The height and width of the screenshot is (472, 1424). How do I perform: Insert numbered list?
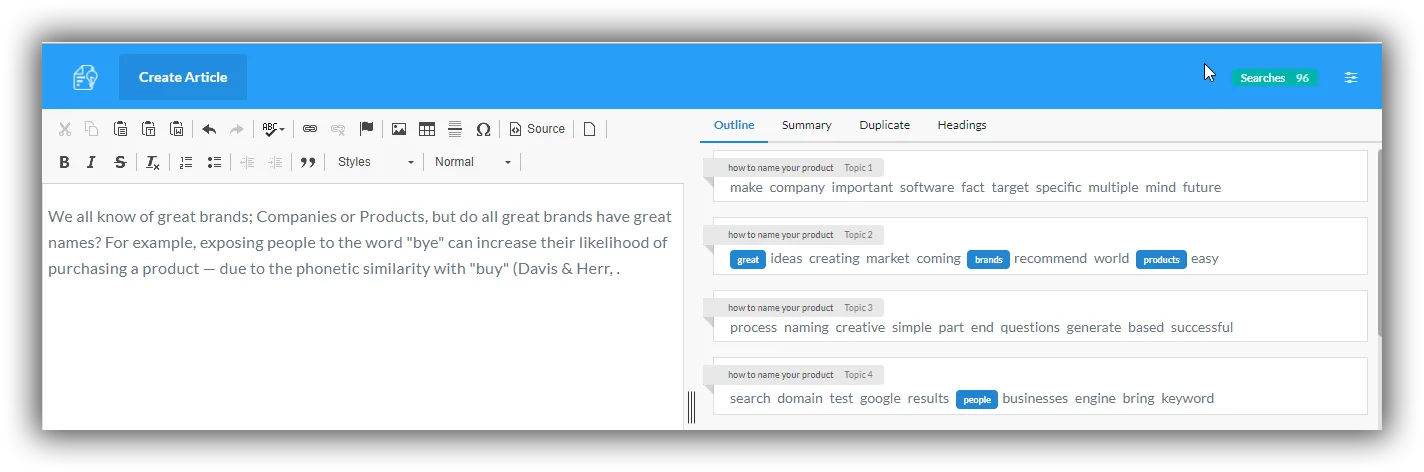[x=186, y=162]
